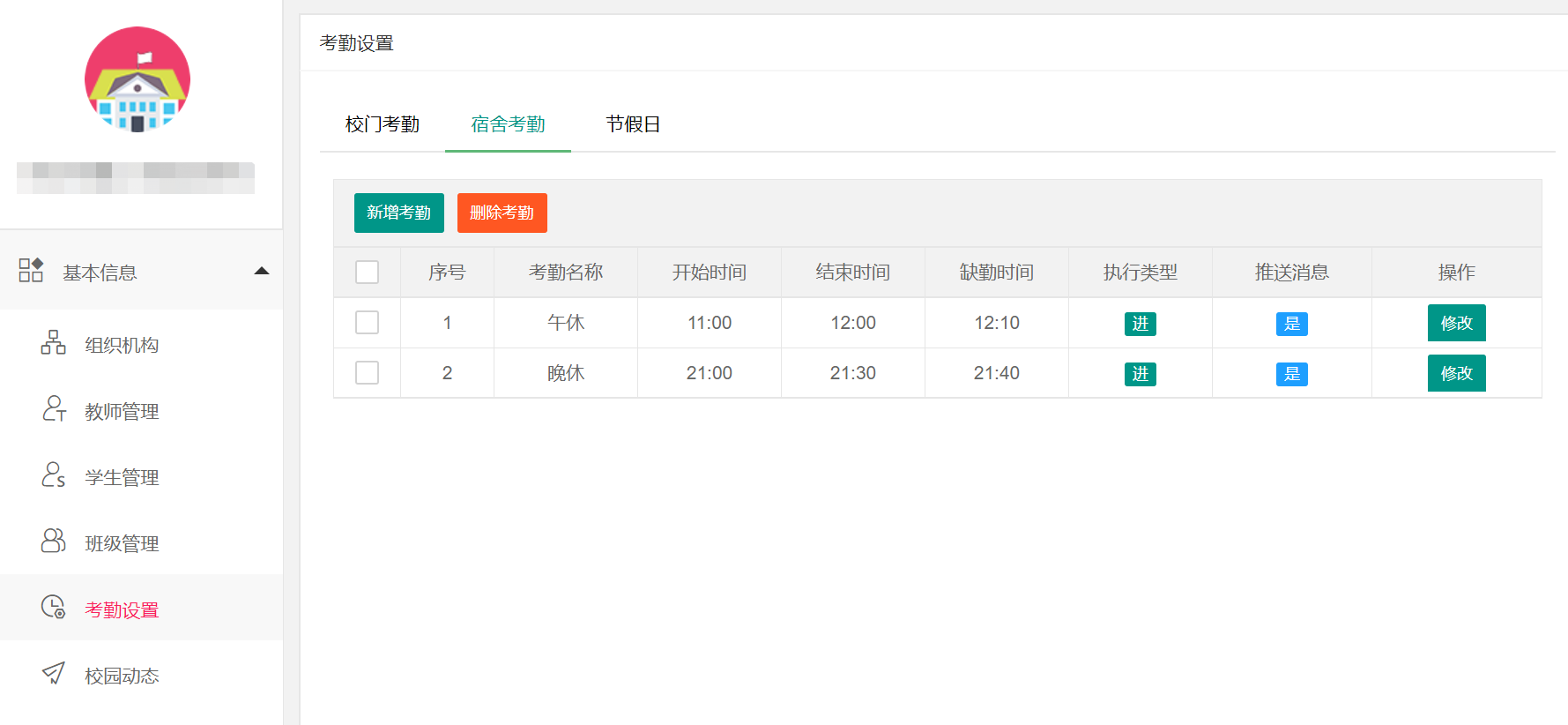Click the 考勤设置 clock icon
This screenshot has width=1568, height=725.
54,608
